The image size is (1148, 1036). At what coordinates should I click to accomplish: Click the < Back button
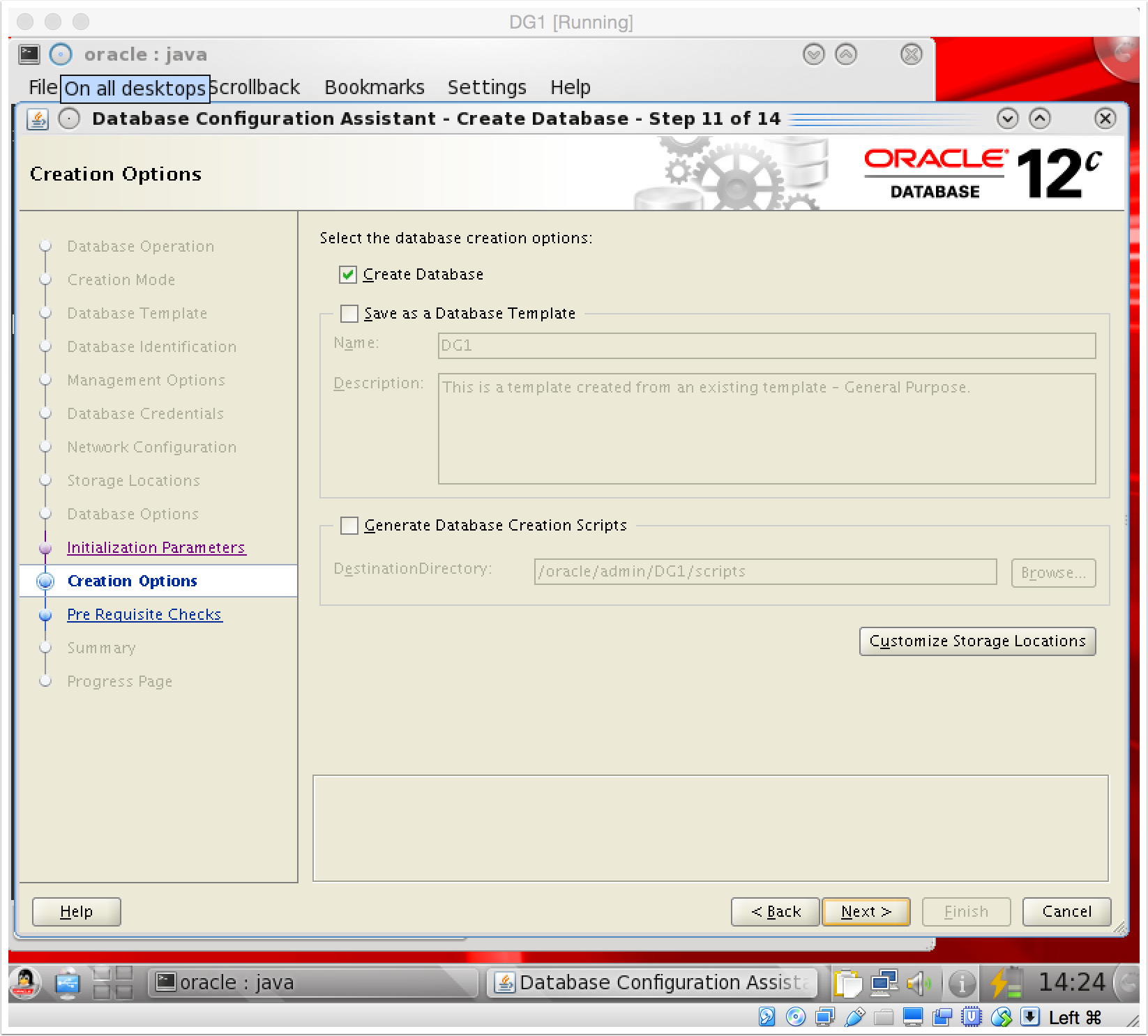(x=776, y=912)
